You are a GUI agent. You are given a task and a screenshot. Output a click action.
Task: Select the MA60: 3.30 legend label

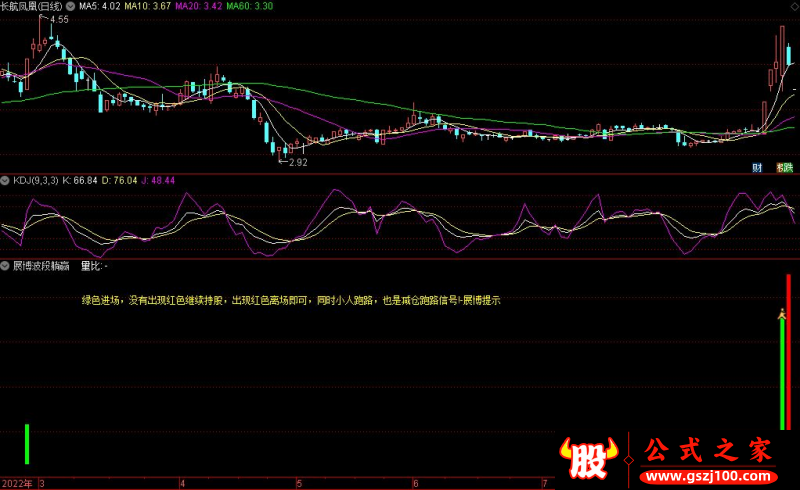click(x=251, y=6)
